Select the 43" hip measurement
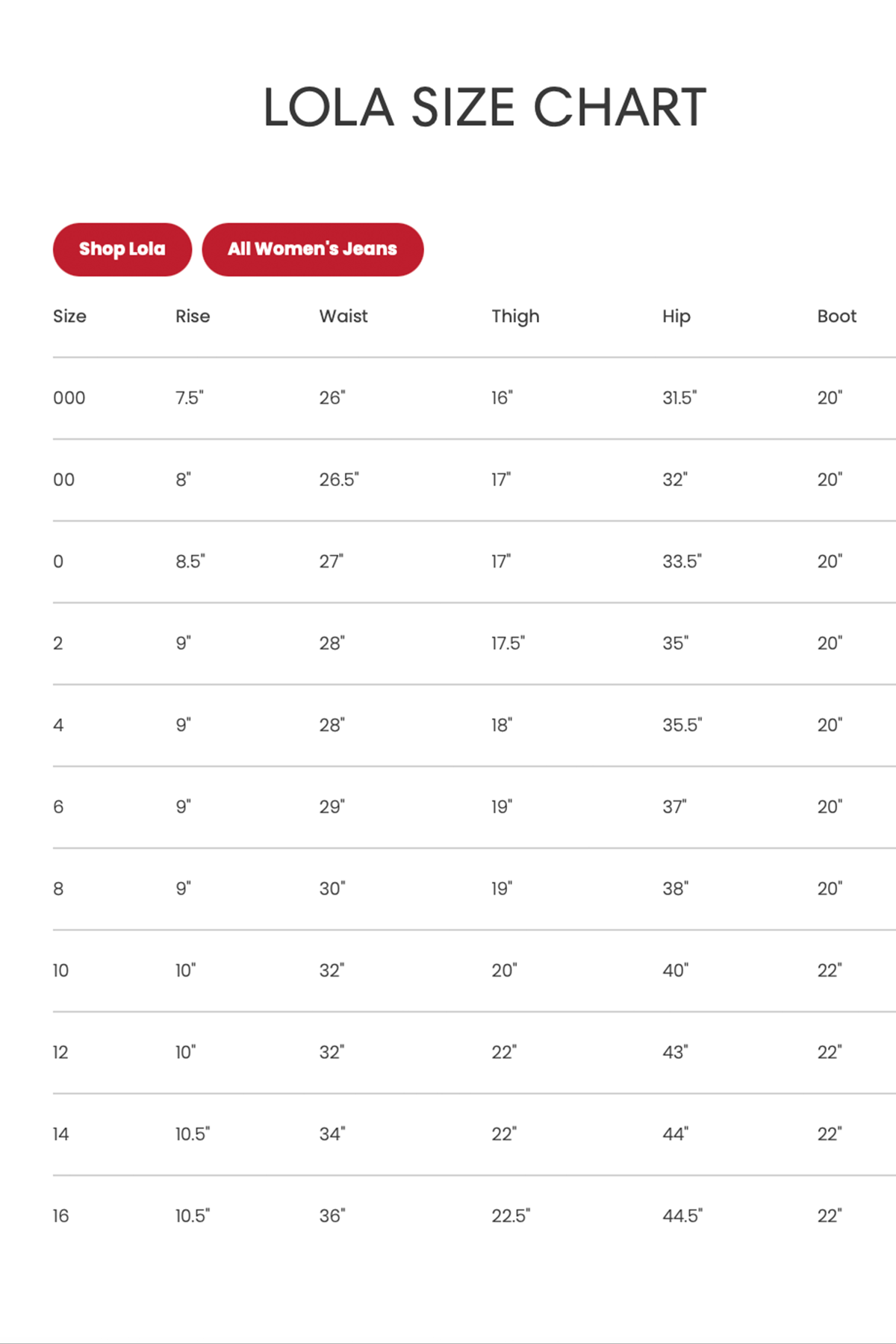This screenshot has height=1344, width=896. pos(675,1053)
